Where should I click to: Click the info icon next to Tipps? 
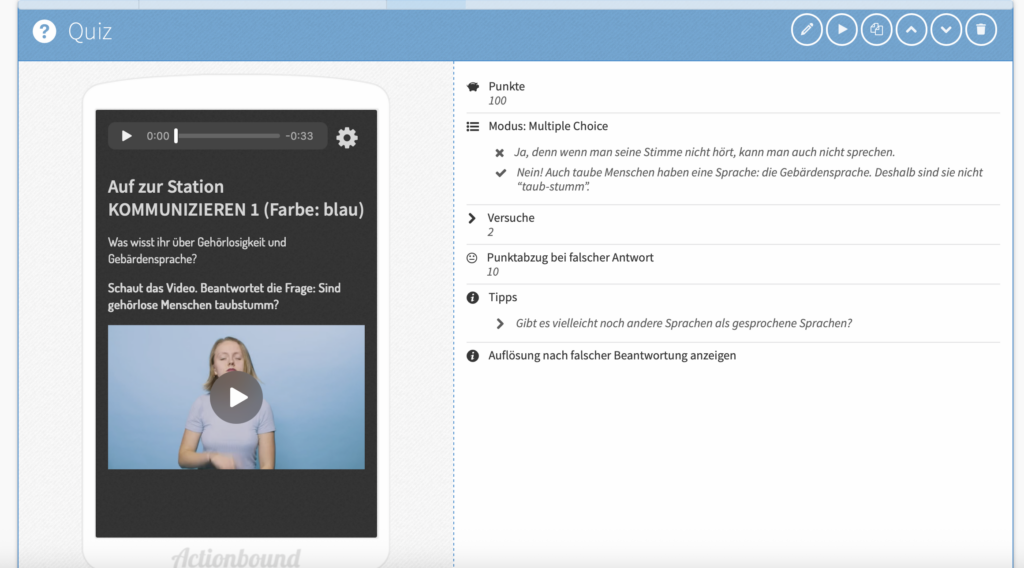click(473, 298)
